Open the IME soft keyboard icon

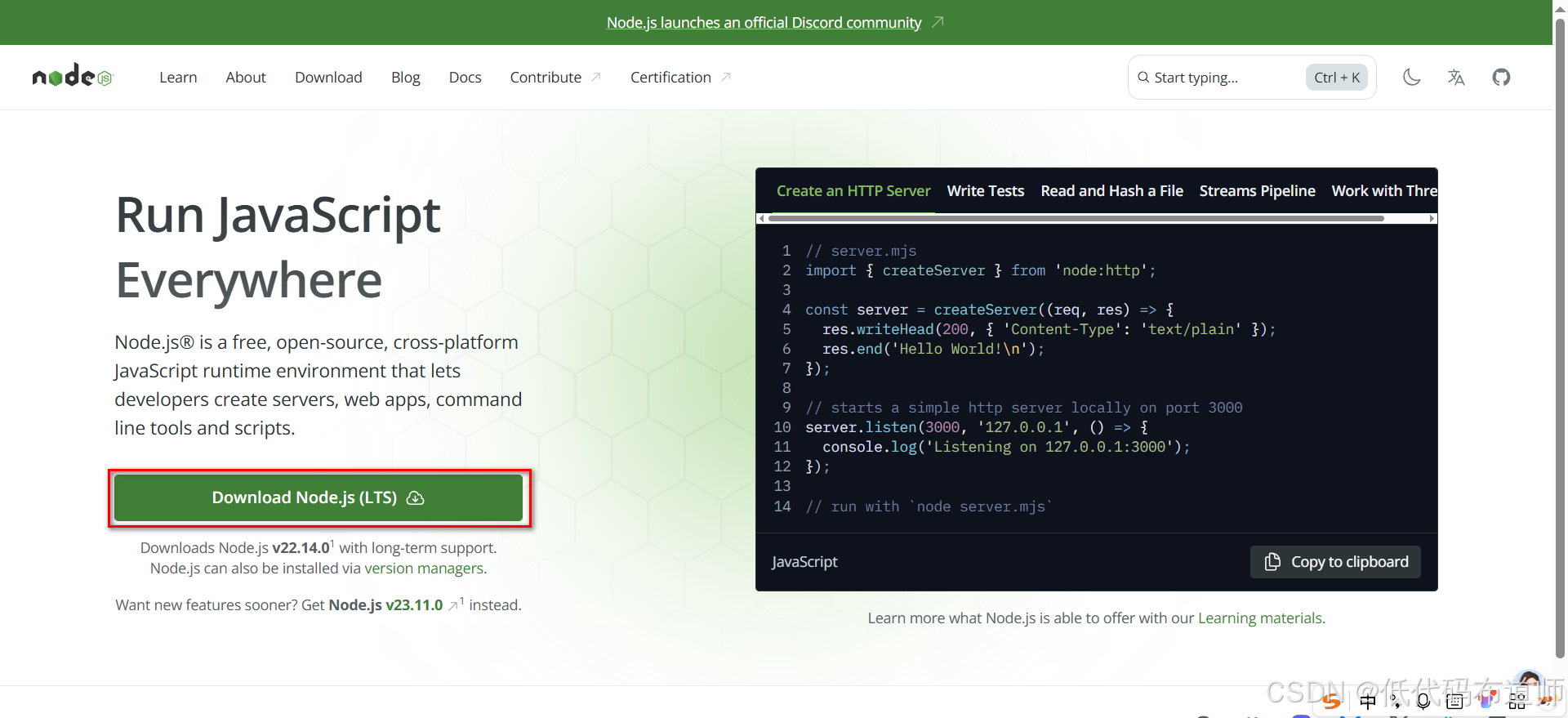pos(1454,701)
